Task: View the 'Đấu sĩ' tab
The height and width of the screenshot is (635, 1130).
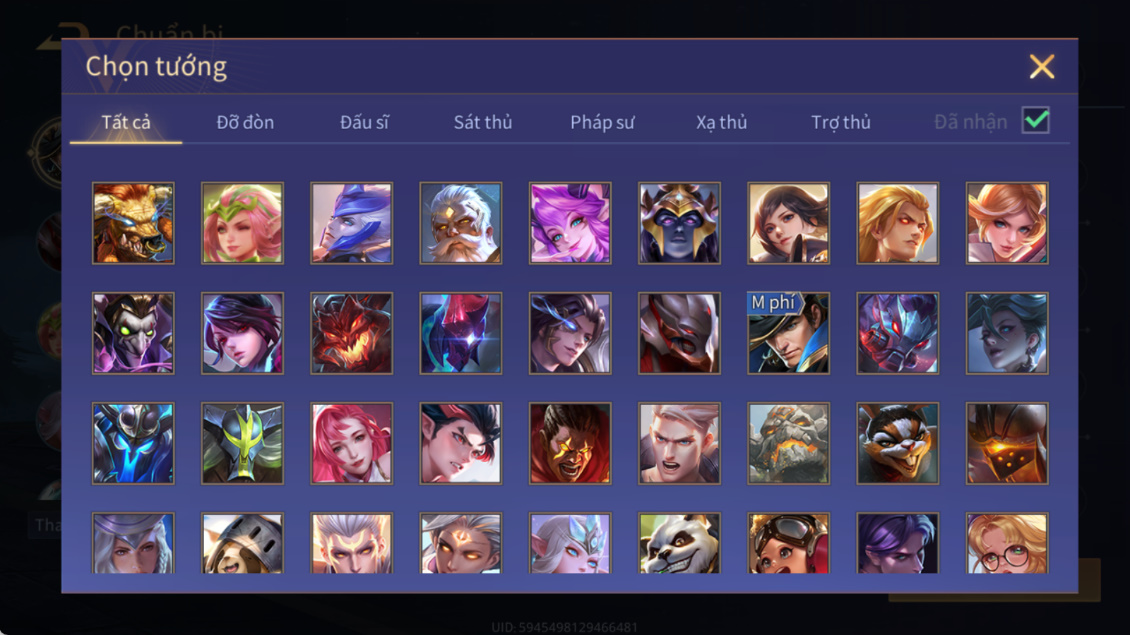Action: coord(364,122)
